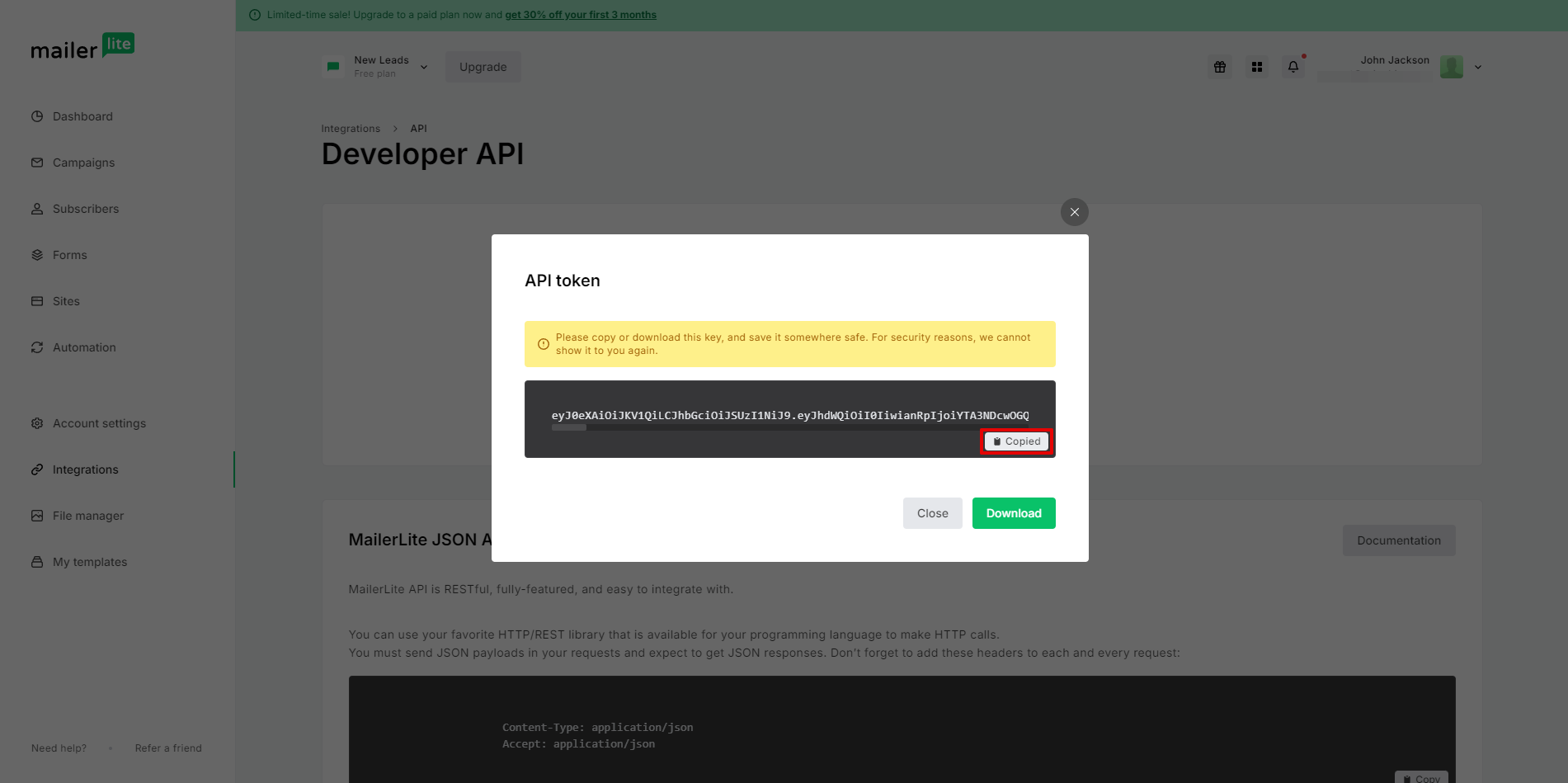
Task: Click the Dashboard pie chart icon
Action: coord(37,116)
